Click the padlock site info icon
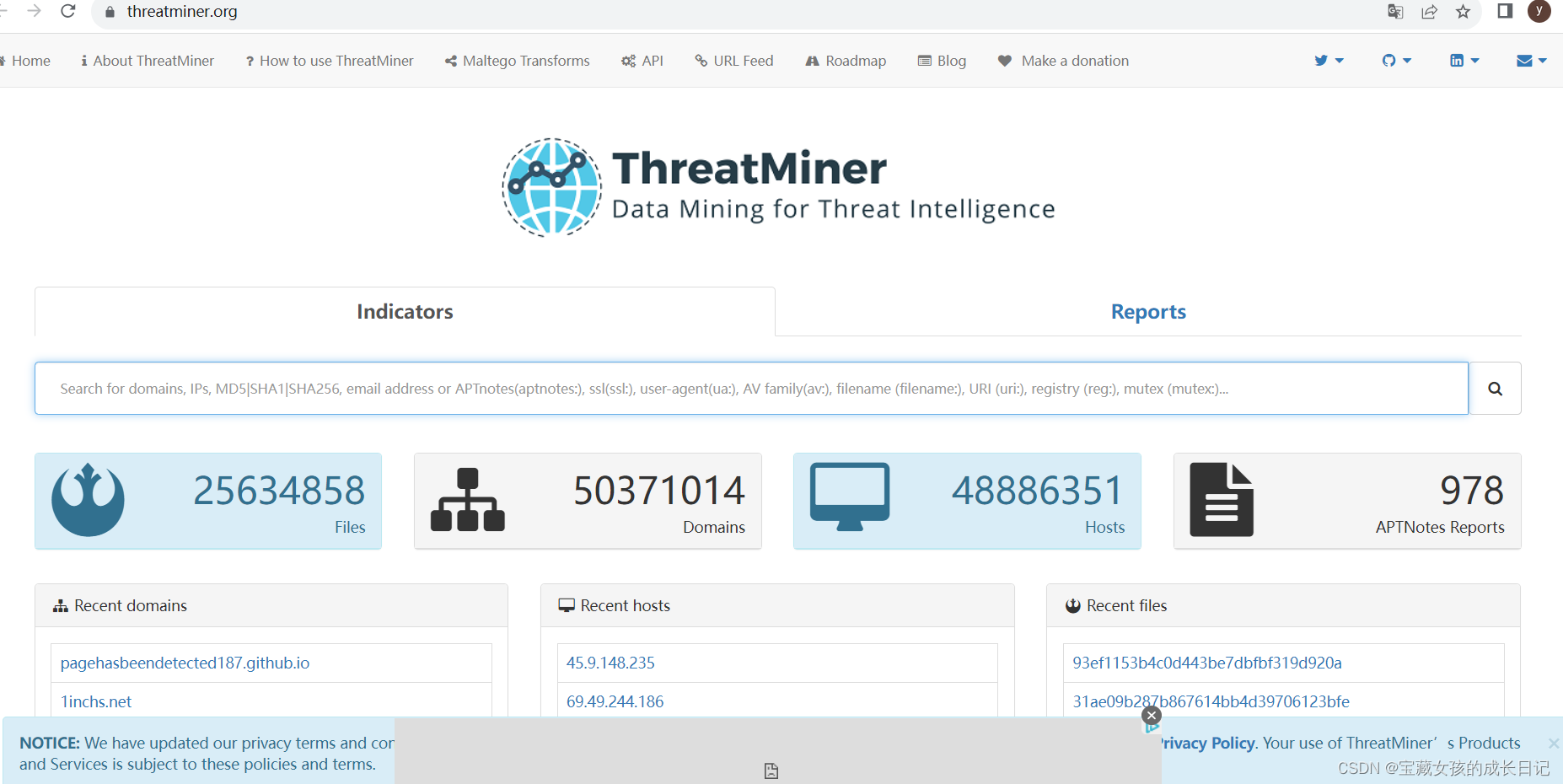 click(110, 12)
